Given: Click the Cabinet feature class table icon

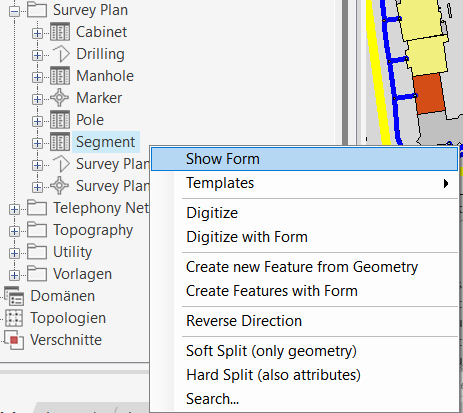Looking at the screenshot, I should 60,32.
